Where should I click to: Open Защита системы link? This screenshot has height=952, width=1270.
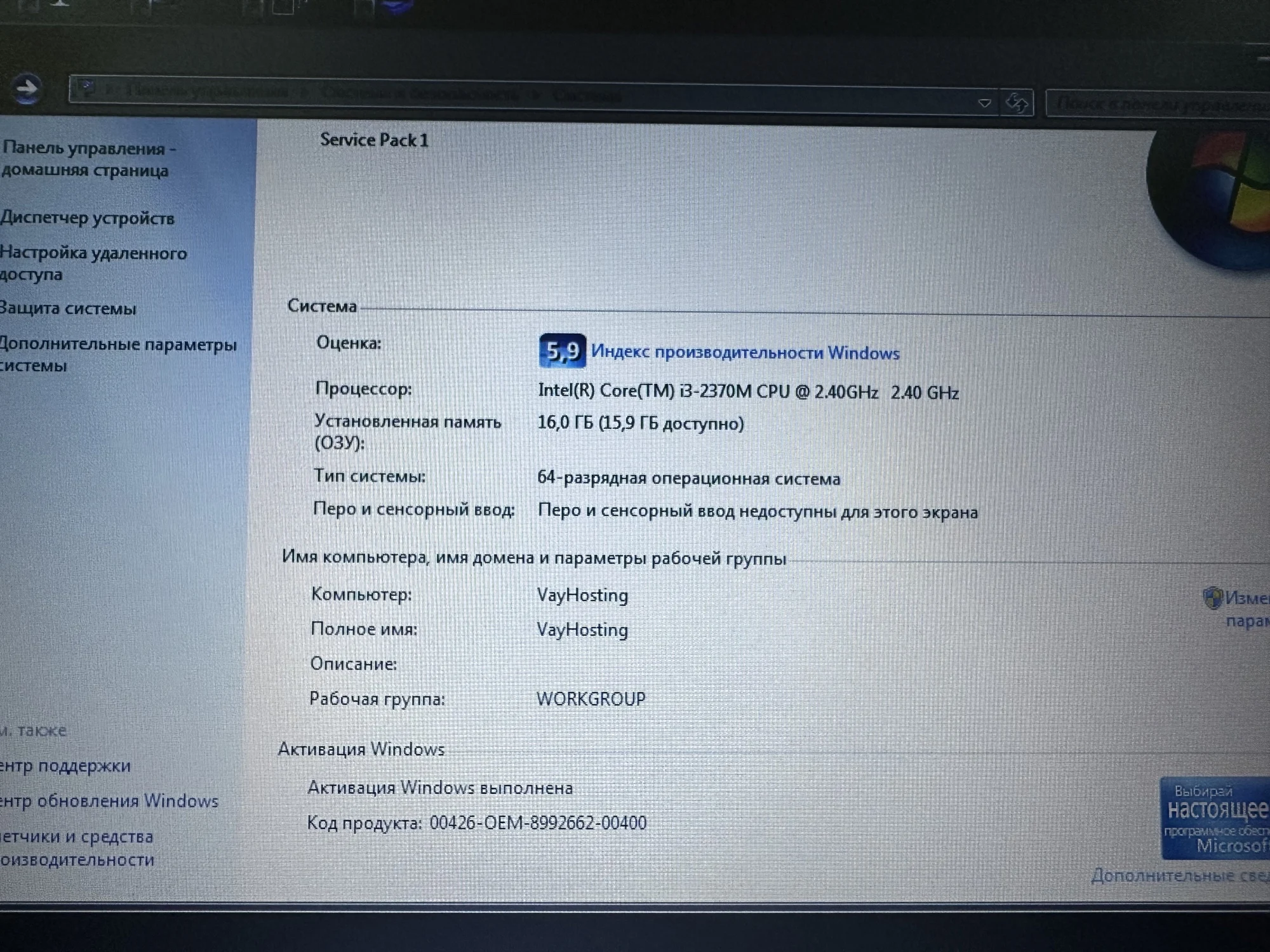click(x=68, y=308)
